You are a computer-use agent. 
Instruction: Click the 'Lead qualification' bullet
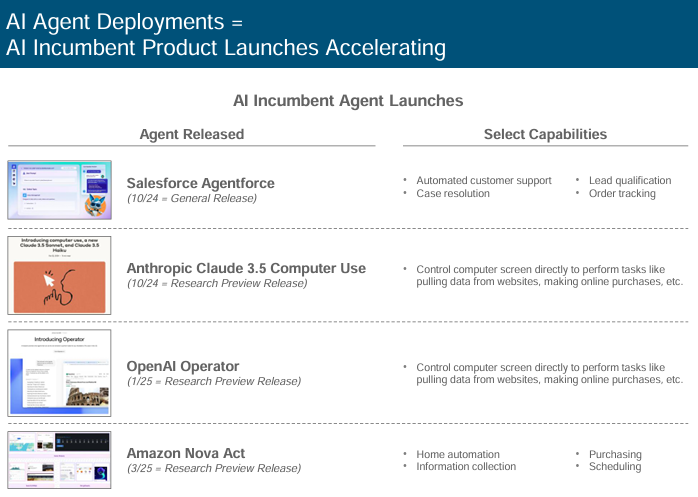coord(630,180)
